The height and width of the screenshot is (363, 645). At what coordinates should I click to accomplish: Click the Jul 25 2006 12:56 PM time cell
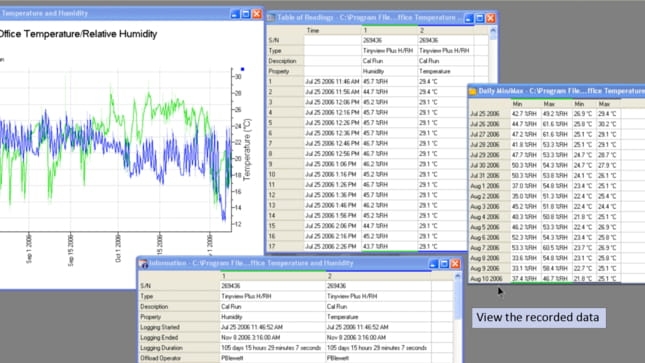[333, 154]
